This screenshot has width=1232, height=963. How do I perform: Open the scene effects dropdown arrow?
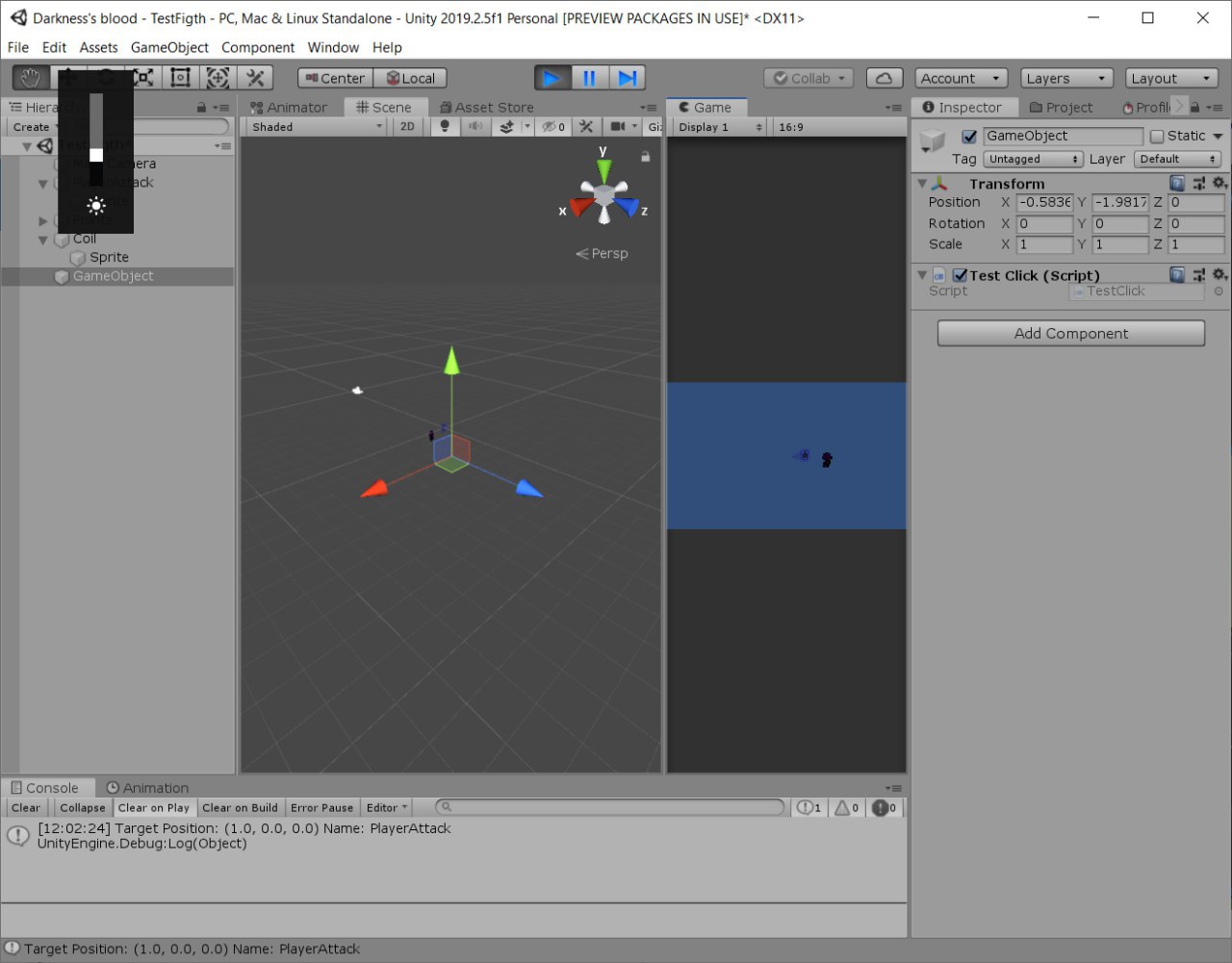[526, 126]
